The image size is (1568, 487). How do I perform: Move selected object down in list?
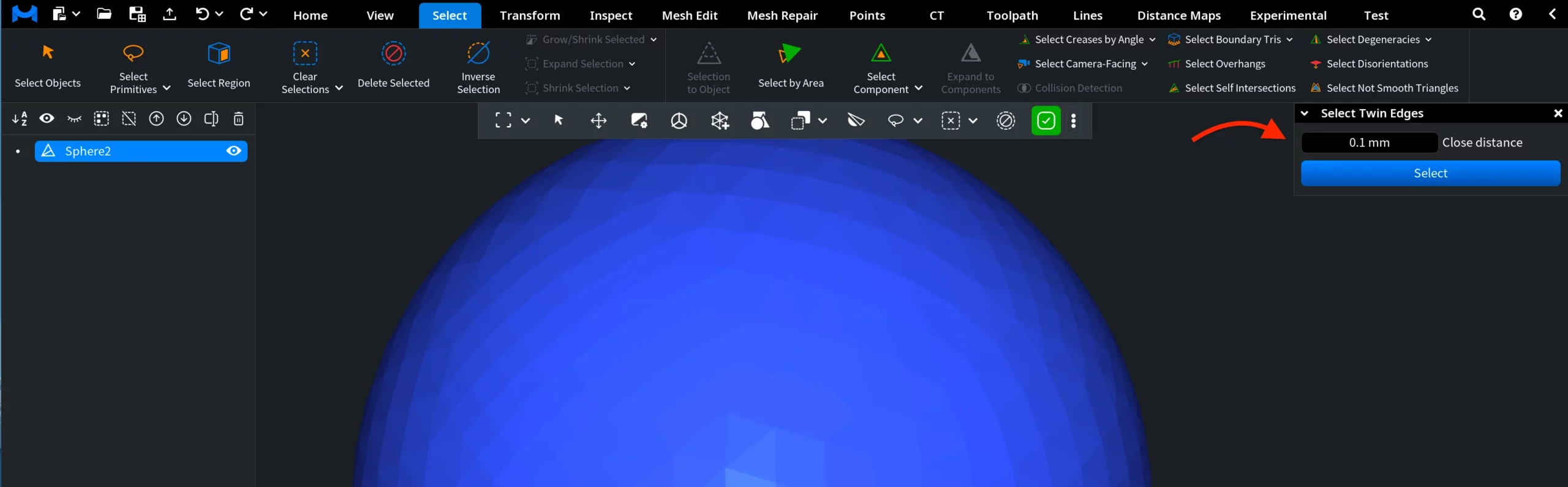point(184,118)
